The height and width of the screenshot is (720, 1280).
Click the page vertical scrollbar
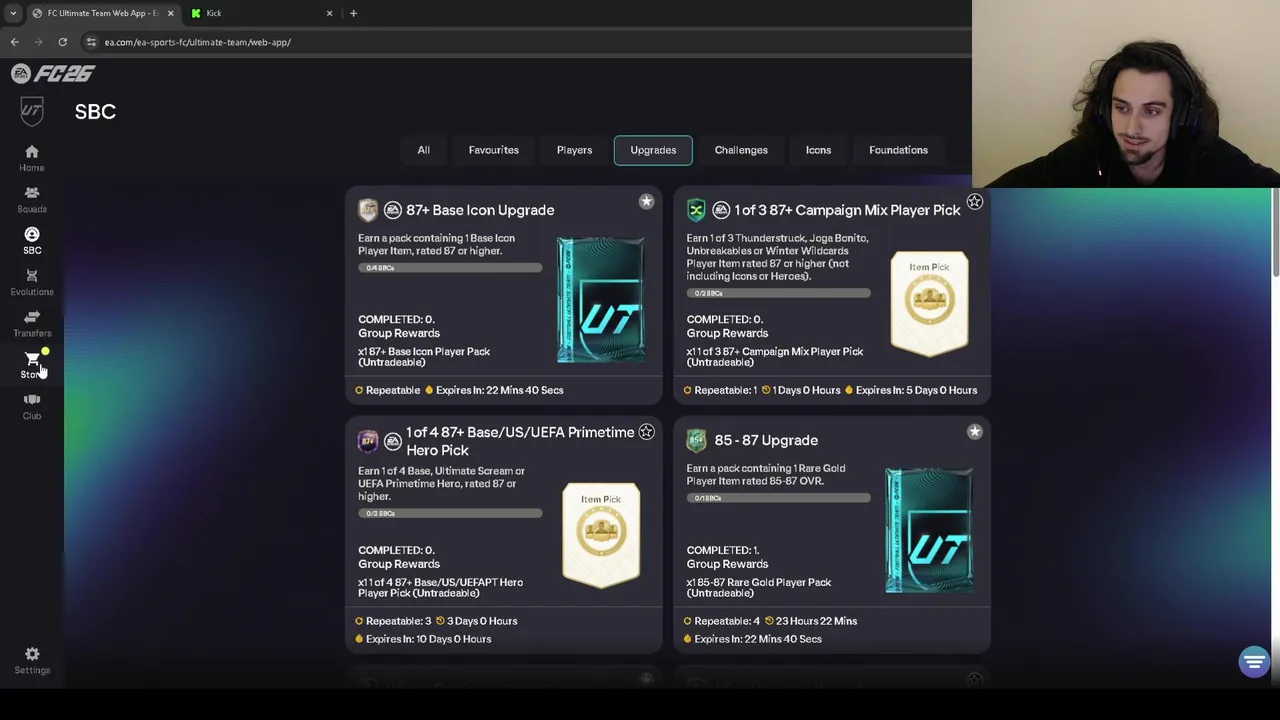[x=1275, y=232]
